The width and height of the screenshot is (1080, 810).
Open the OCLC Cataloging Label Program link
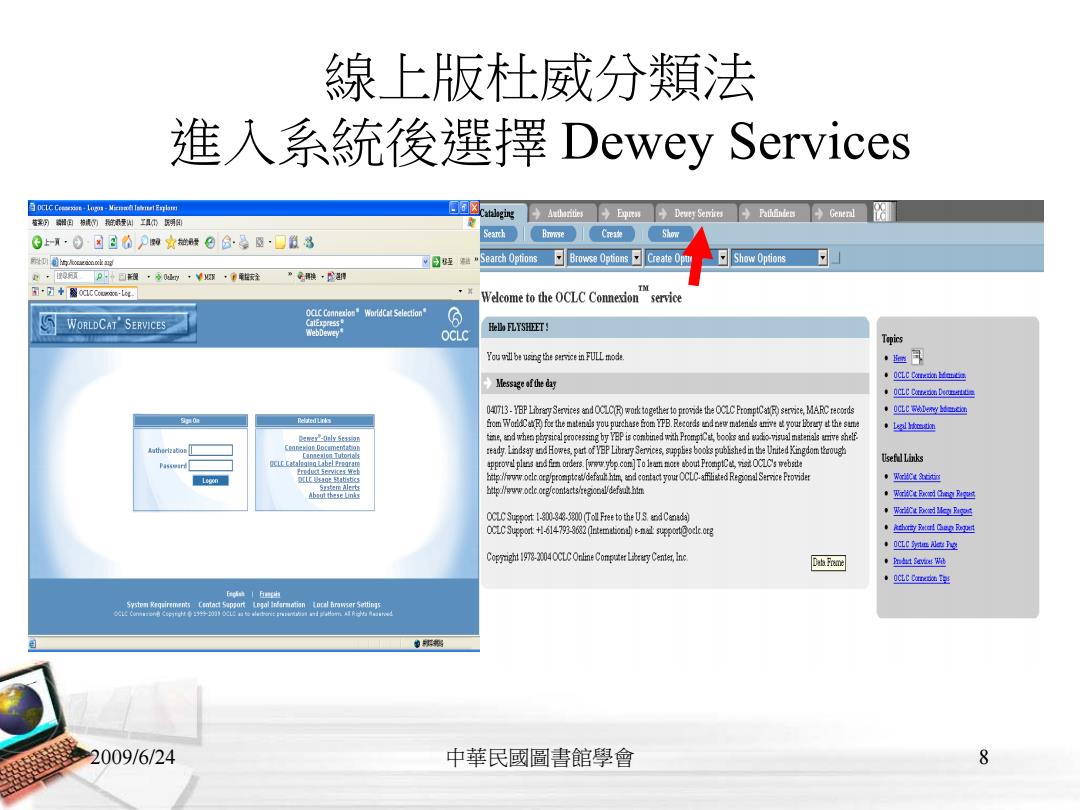[x=314, y=464]
